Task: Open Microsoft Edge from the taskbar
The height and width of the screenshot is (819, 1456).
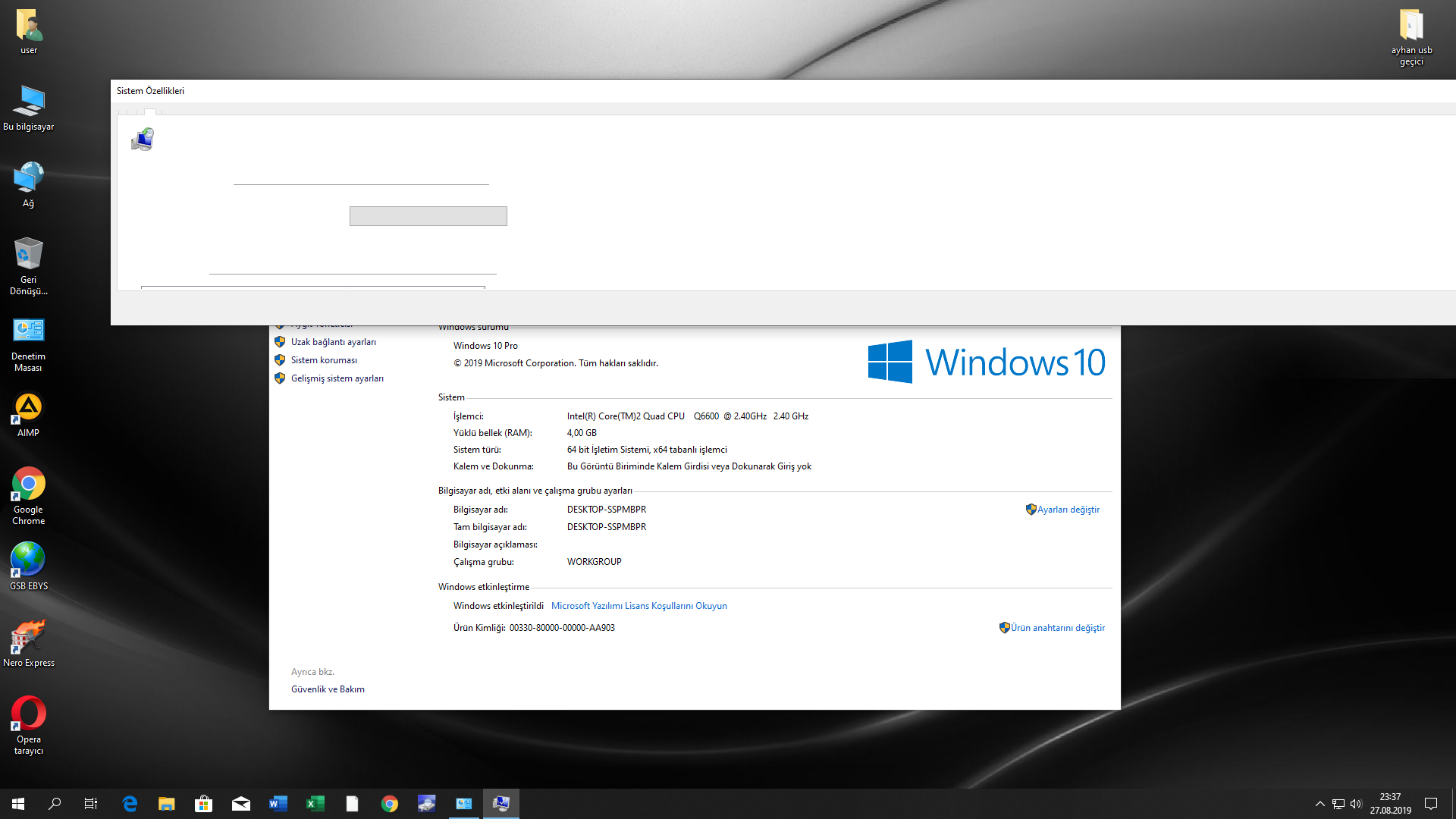Action: point(130,804)
